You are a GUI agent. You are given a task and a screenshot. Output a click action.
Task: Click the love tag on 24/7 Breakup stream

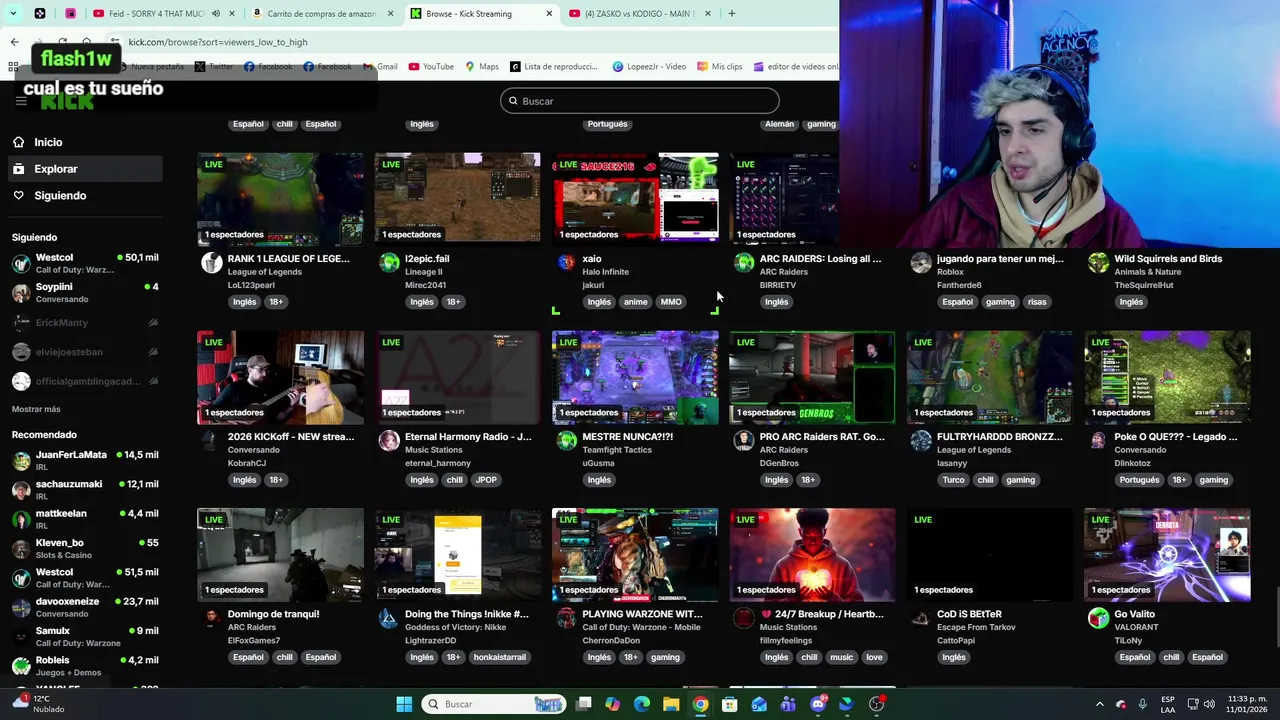pyautogui.click(x=874, y=657)
